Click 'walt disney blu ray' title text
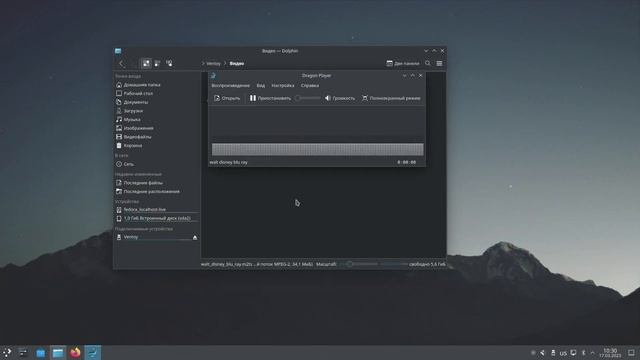Image resolution: width=640 pixels, height=360 pixels. [229, 162]
